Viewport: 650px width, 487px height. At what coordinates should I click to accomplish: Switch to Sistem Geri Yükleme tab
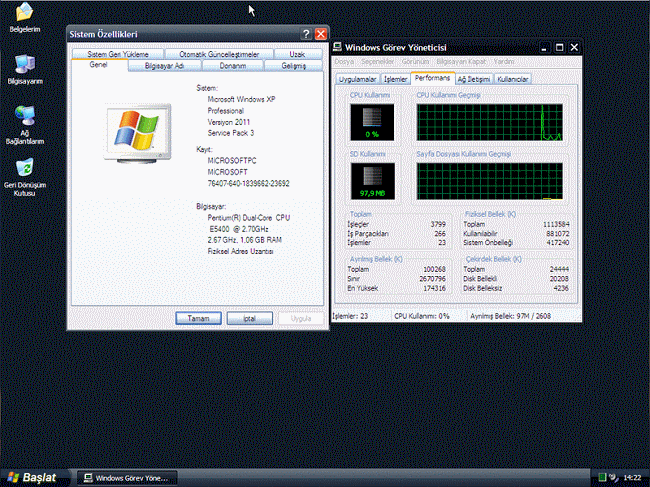point(118,54)
